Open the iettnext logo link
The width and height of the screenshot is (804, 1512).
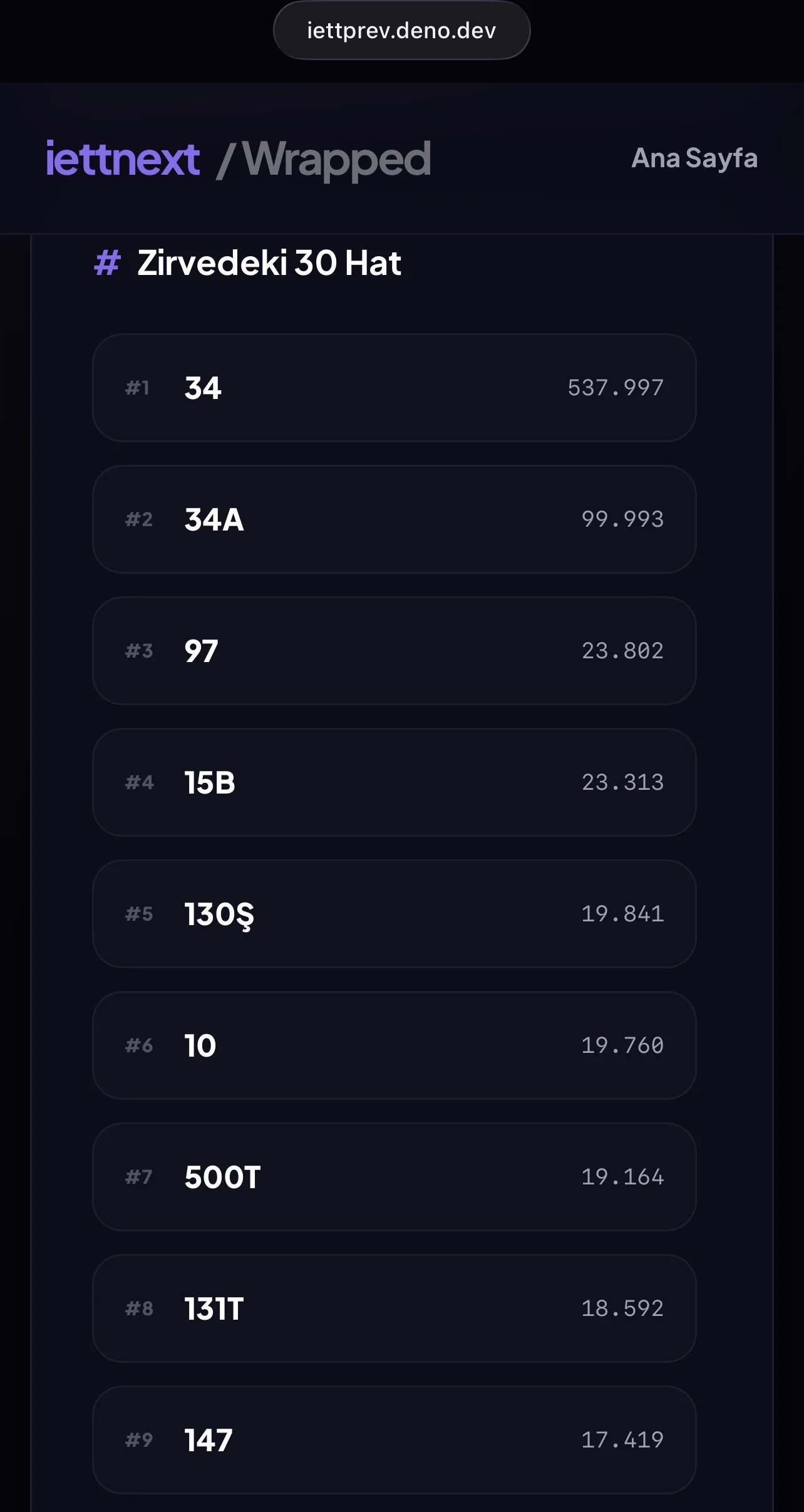pyautogui.click(x=123, y=158)
